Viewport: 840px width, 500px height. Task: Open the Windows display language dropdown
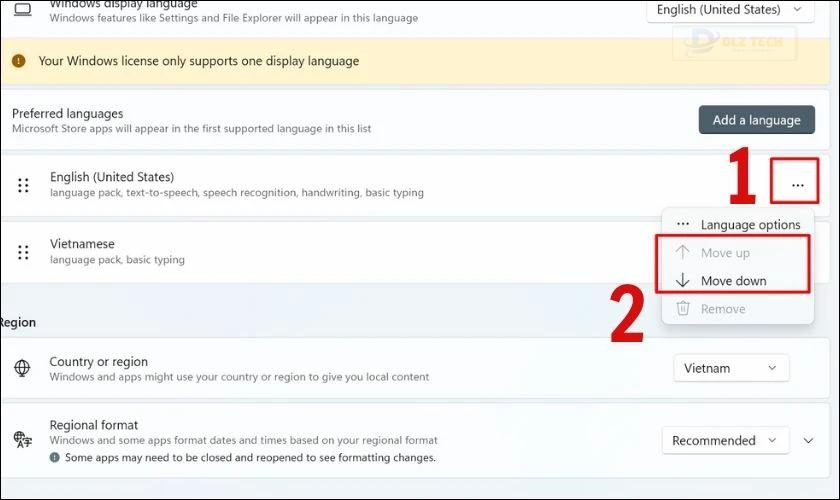730,10
